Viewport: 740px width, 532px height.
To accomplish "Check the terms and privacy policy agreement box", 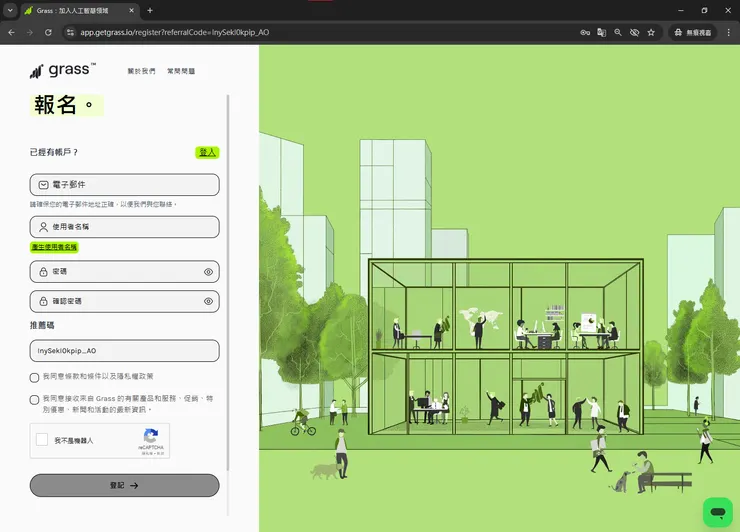I will click(34, 377).
